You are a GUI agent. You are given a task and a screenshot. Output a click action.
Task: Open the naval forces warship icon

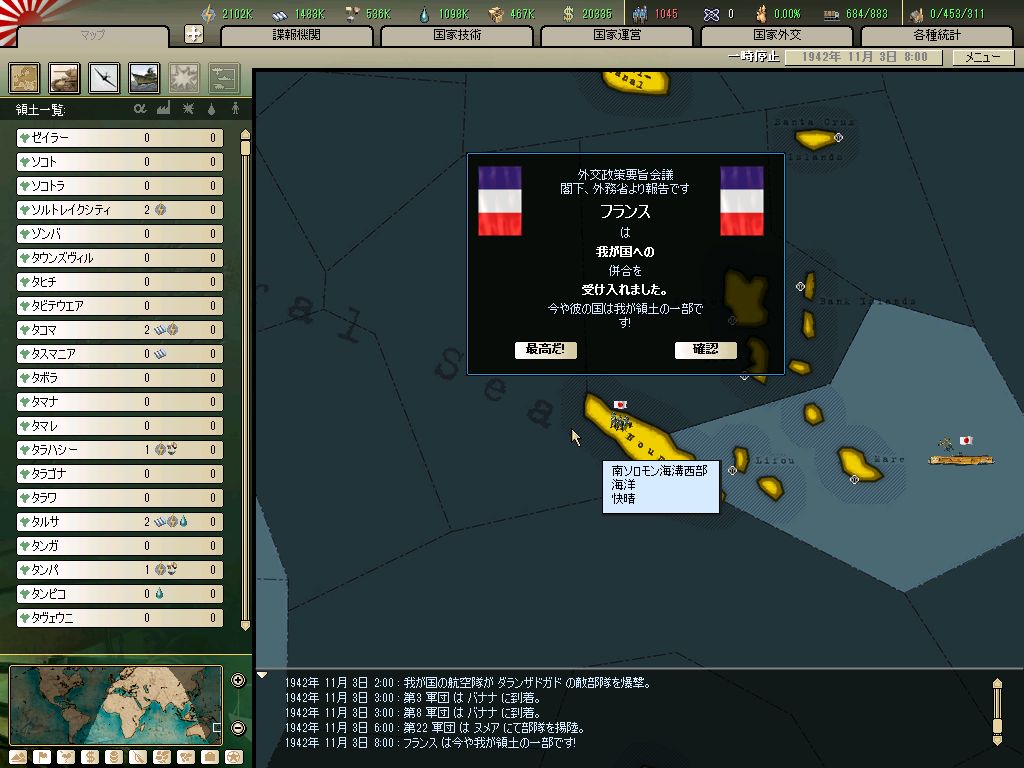[x=144, y=78]
